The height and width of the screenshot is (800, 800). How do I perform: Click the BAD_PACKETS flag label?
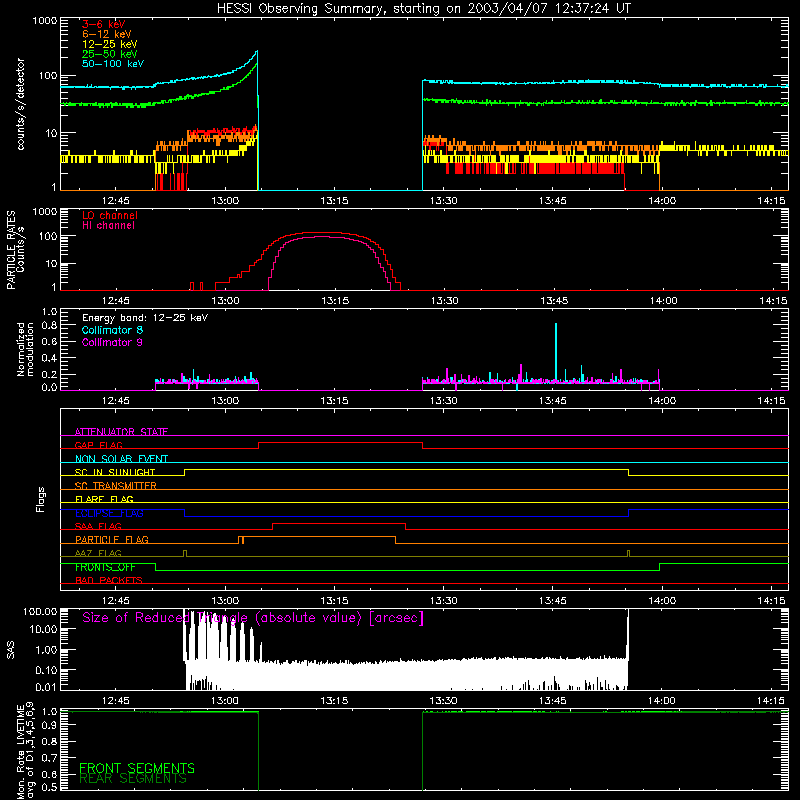tap(109, 580)
